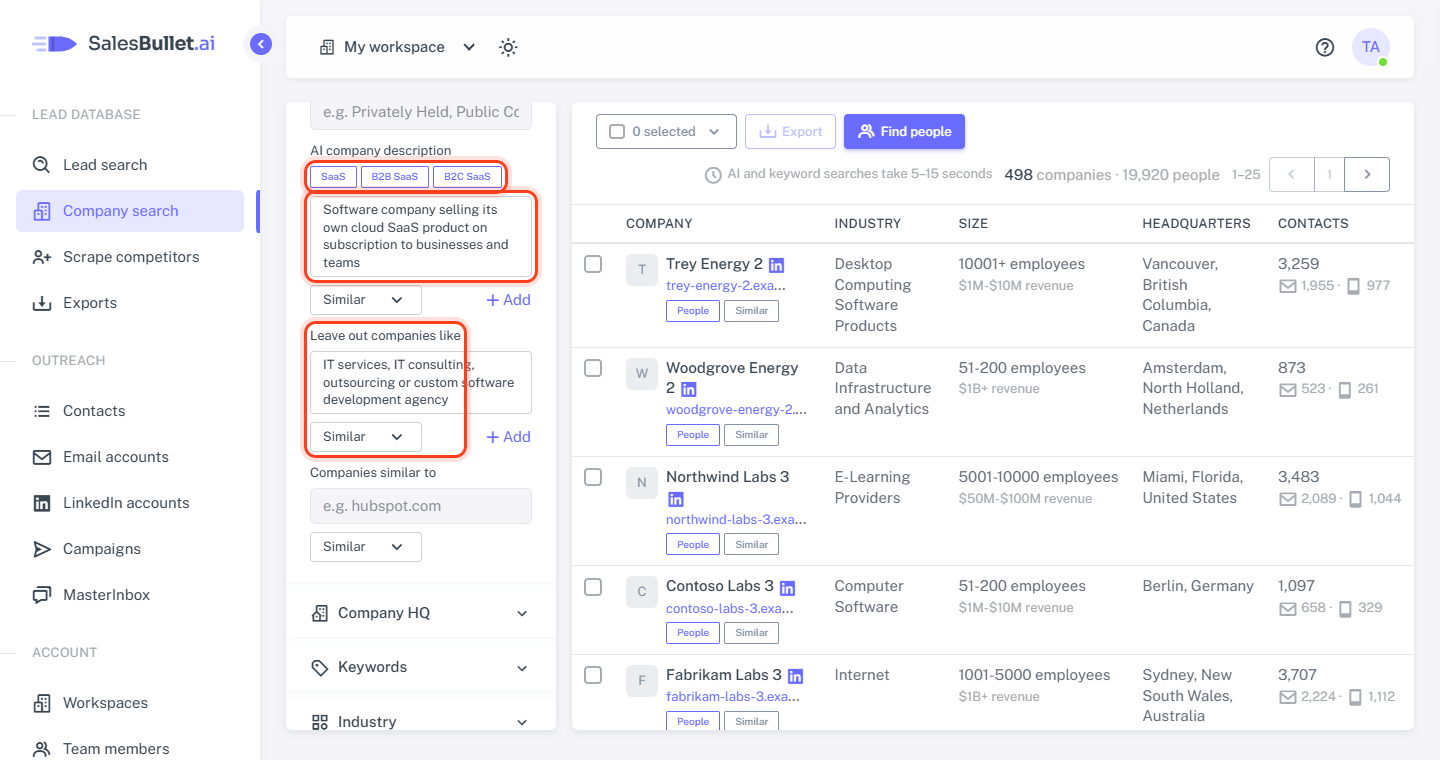Screen dimensions: 1440x760
Task: Click the workspace building icon in header
Action: (326, 47)
